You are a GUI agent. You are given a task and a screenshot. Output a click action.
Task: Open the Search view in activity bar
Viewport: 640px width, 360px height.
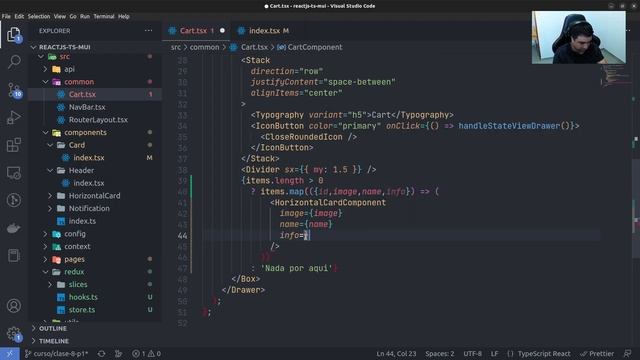(14, 62)
